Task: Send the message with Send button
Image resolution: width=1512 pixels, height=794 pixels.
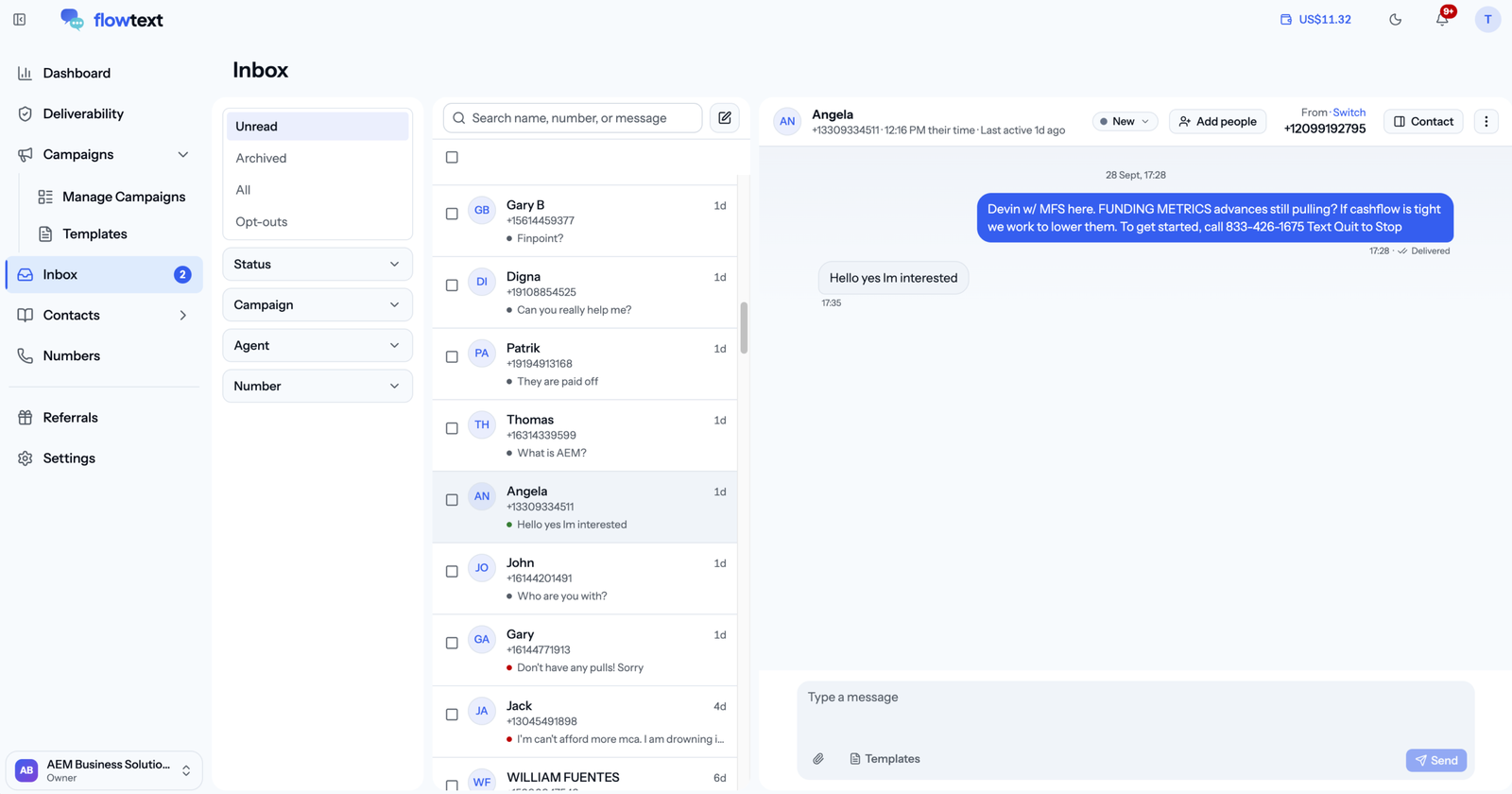Action: coord(1436,760)
